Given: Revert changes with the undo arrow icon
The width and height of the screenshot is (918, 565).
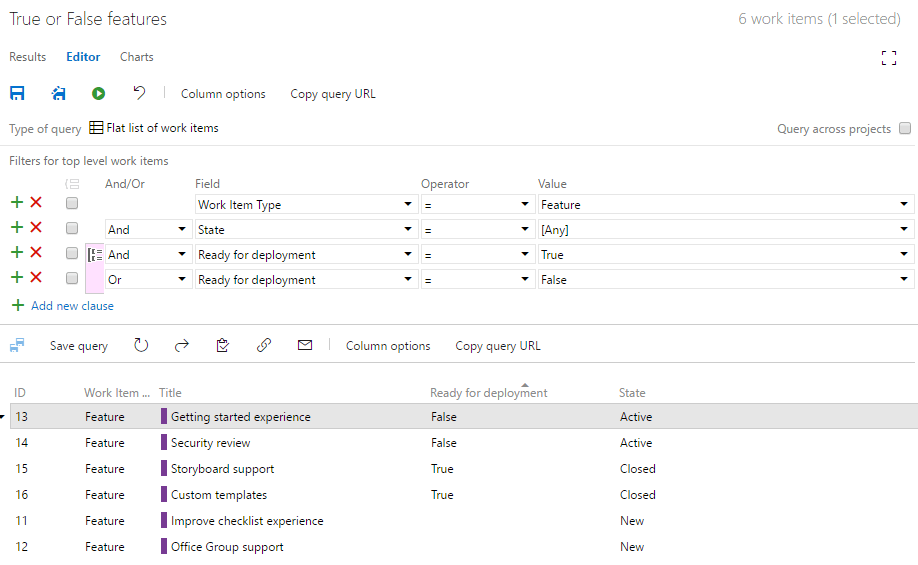Looking at the screenshot, I should tap(139, 93).
